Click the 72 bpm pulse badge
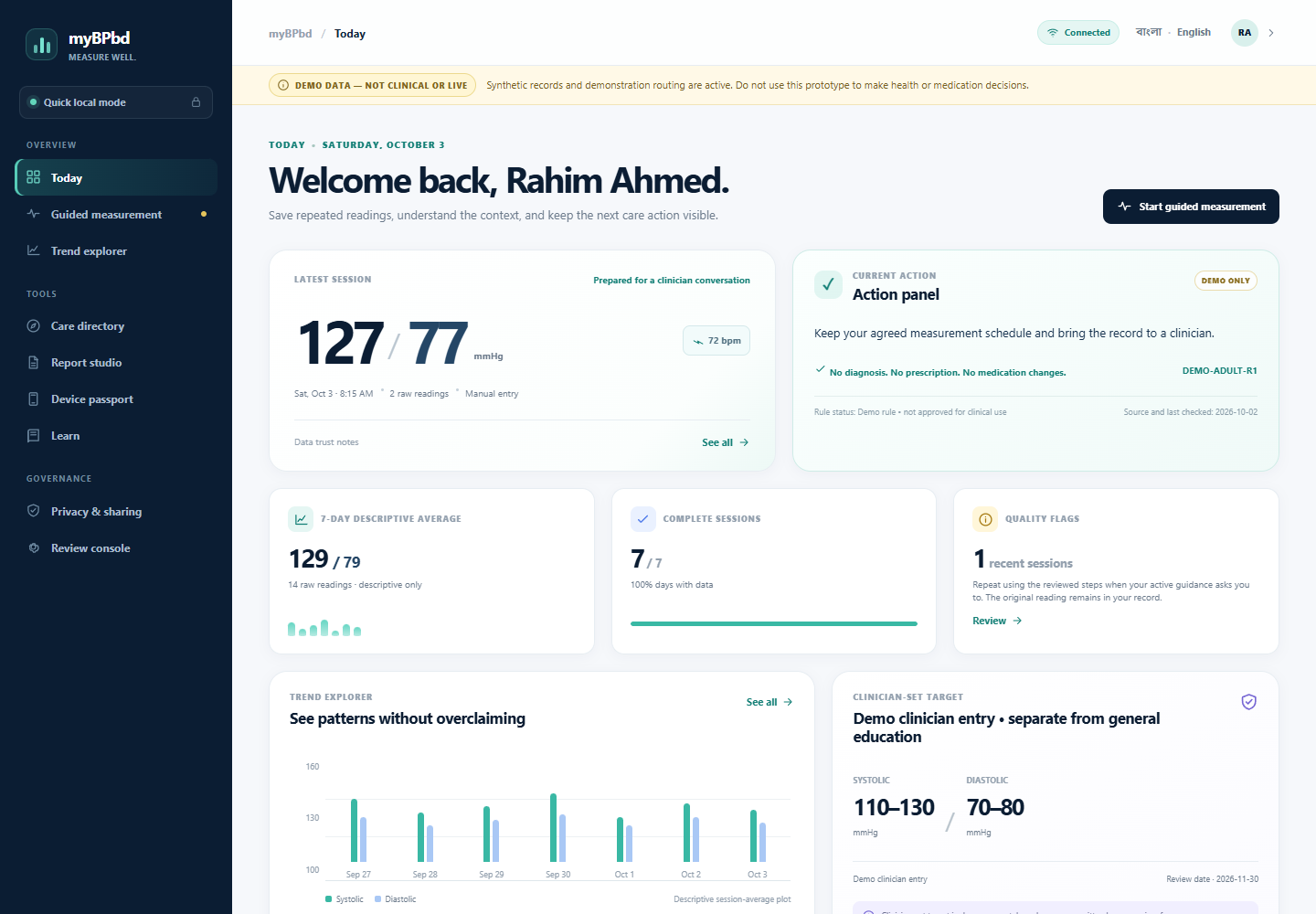 (x=716, y=341)
